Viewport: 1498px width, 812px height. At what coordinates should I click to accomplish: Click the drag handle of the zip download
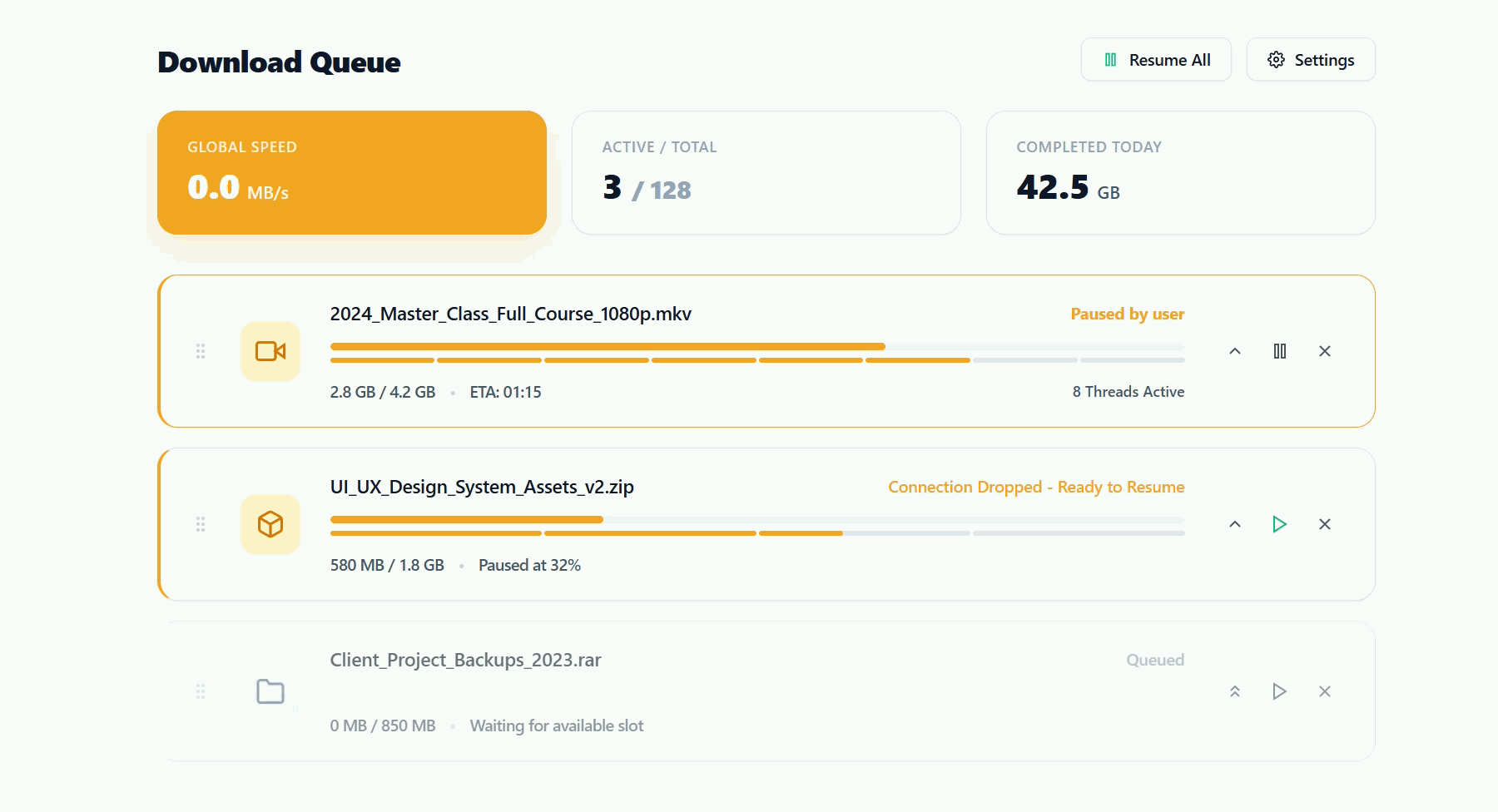click(x=201, y=524)
